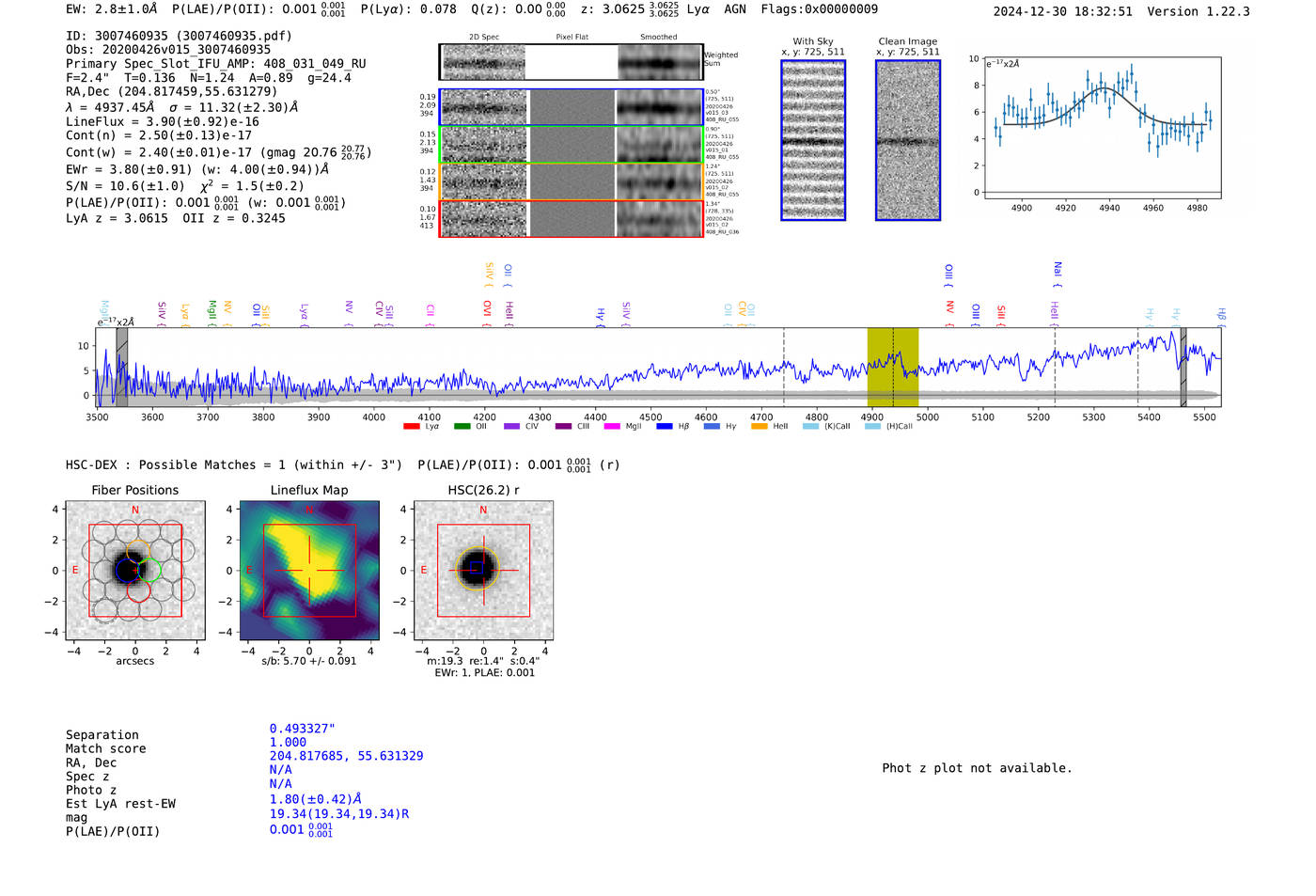Select the Weighted Sum smoothed spectrum image
Screen dimensions: 1316x896
[660, 63]
